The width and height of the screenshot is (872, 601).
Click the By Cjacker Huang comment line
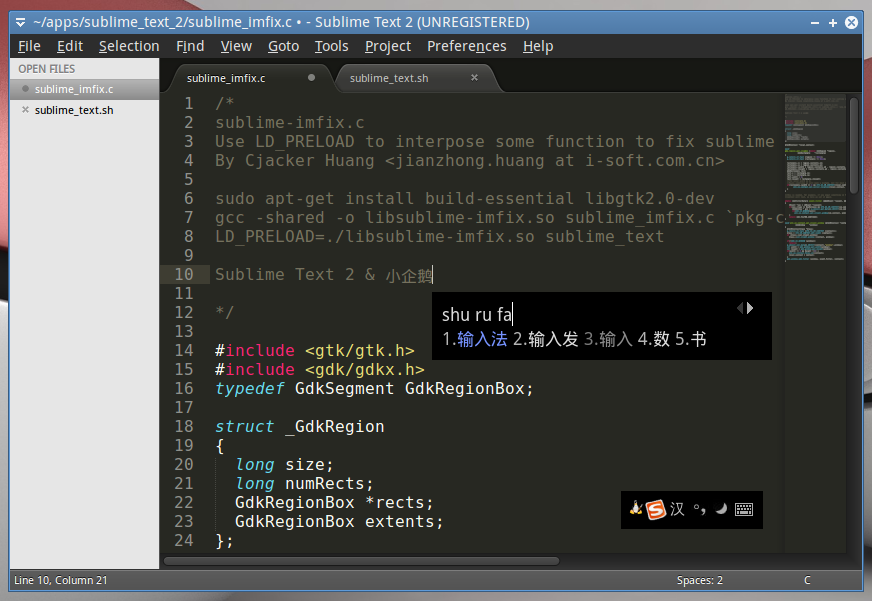pyautogui.click(x=470, y=161)
